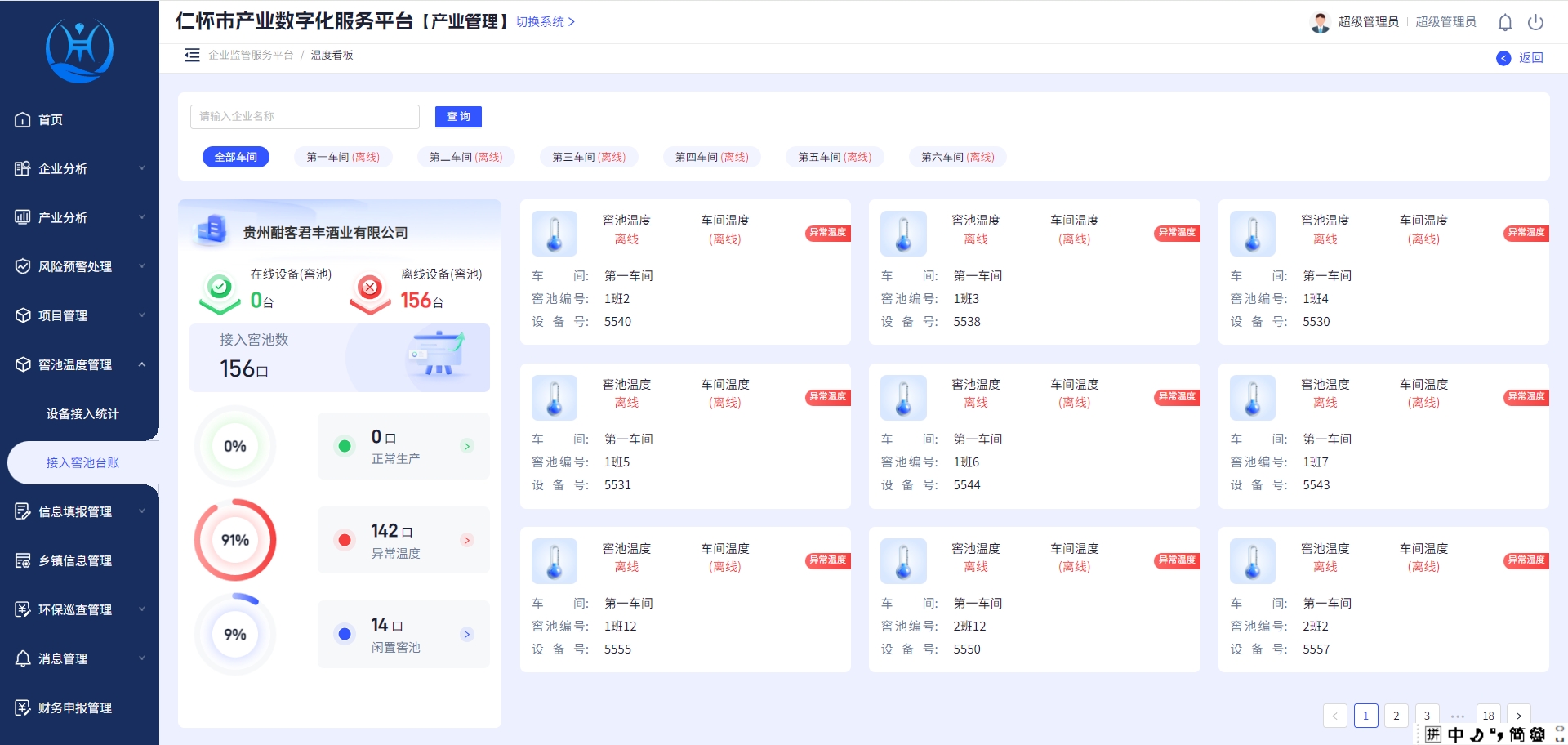Click the 环保巡查管理 icon
The image size is (1568, 745).
(23, 609)
